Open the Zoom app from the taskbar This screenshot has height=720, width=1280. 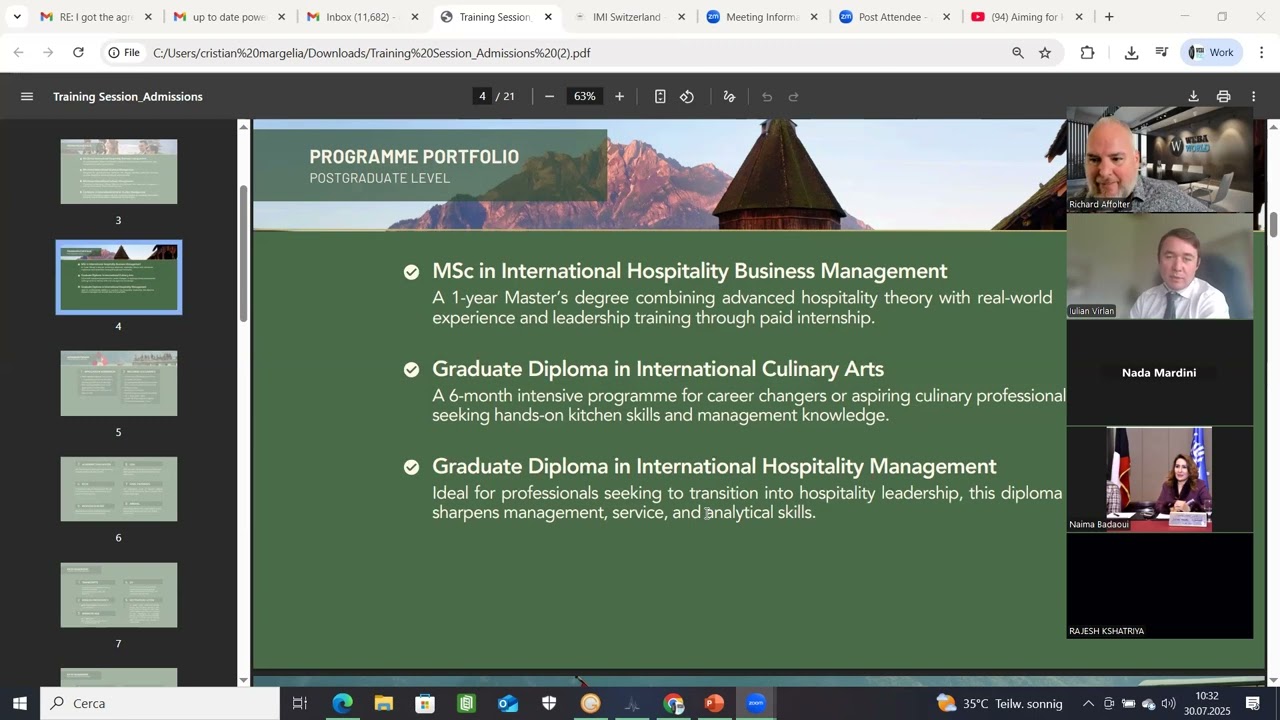[x=756, y=703]
